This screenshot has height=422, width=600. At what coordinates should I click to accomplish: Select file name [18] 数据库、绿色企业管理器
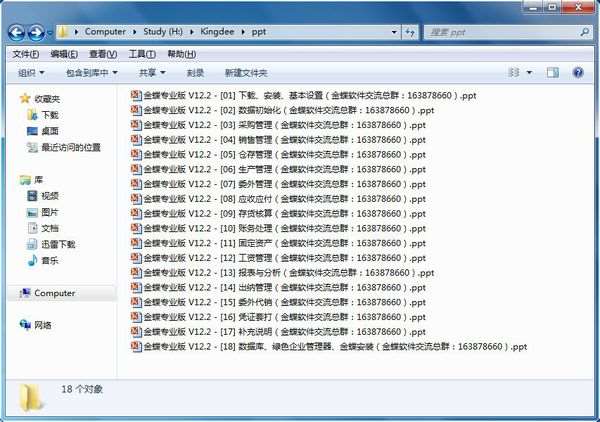336,347
